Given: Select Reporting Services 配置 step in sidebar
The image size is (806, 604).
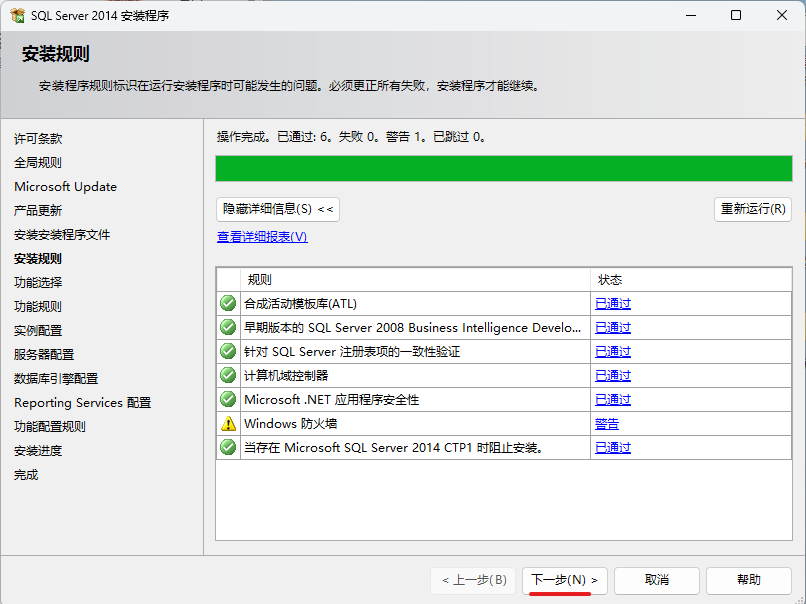Looking at the screenshot, I should tap(83, 402).
